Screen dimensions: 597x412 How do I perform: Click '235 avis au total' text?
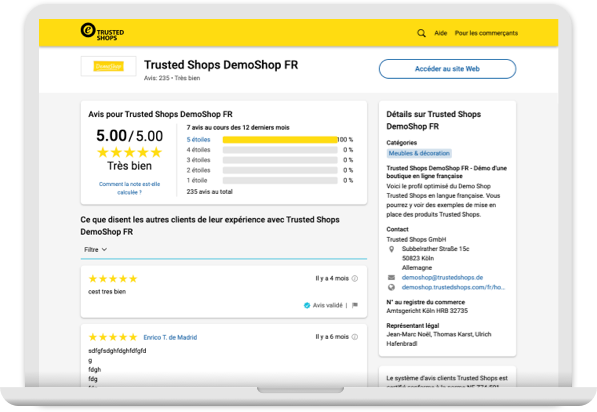pos(209,192)
